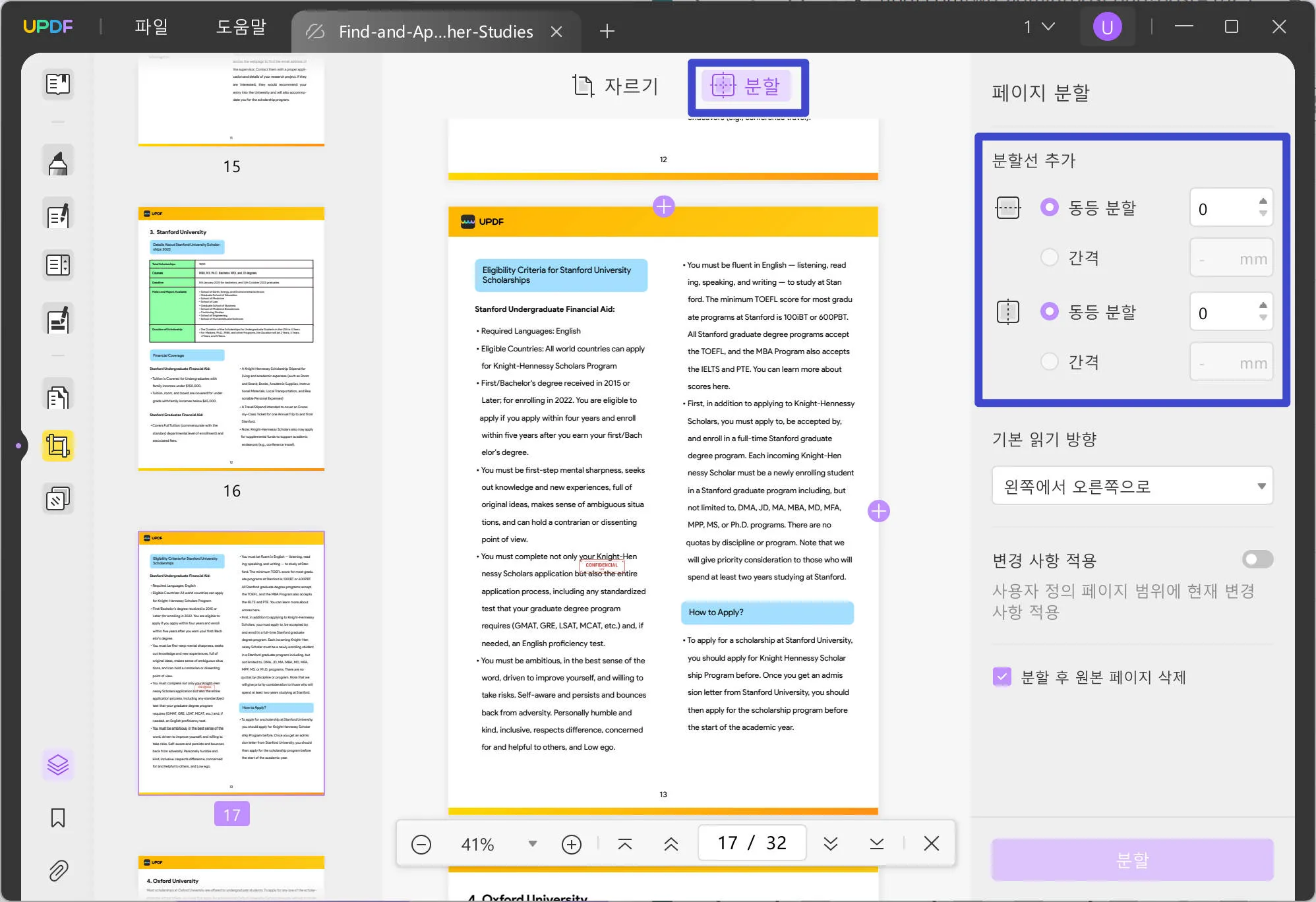Go to the next page arrow
Image resolution: width=1316 pixels, height=902 pixels.
[x=831, y=844]
